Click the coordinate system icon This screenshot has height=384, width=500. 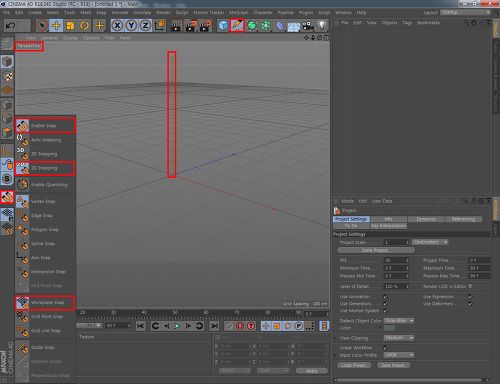click(160, 25)
